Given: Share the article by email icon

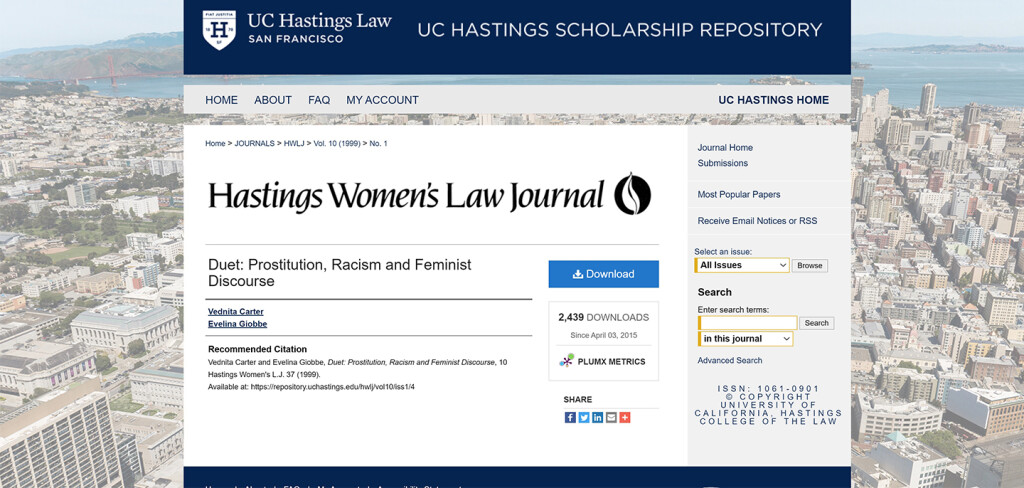Looking at the screenshot, I should tap(611, 417).
